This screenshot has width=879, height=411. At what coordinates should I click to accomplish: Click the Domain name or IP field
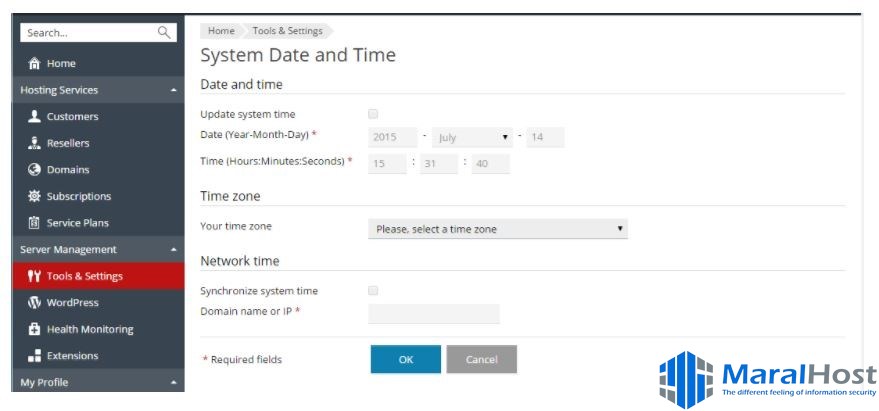coord(433,313)
